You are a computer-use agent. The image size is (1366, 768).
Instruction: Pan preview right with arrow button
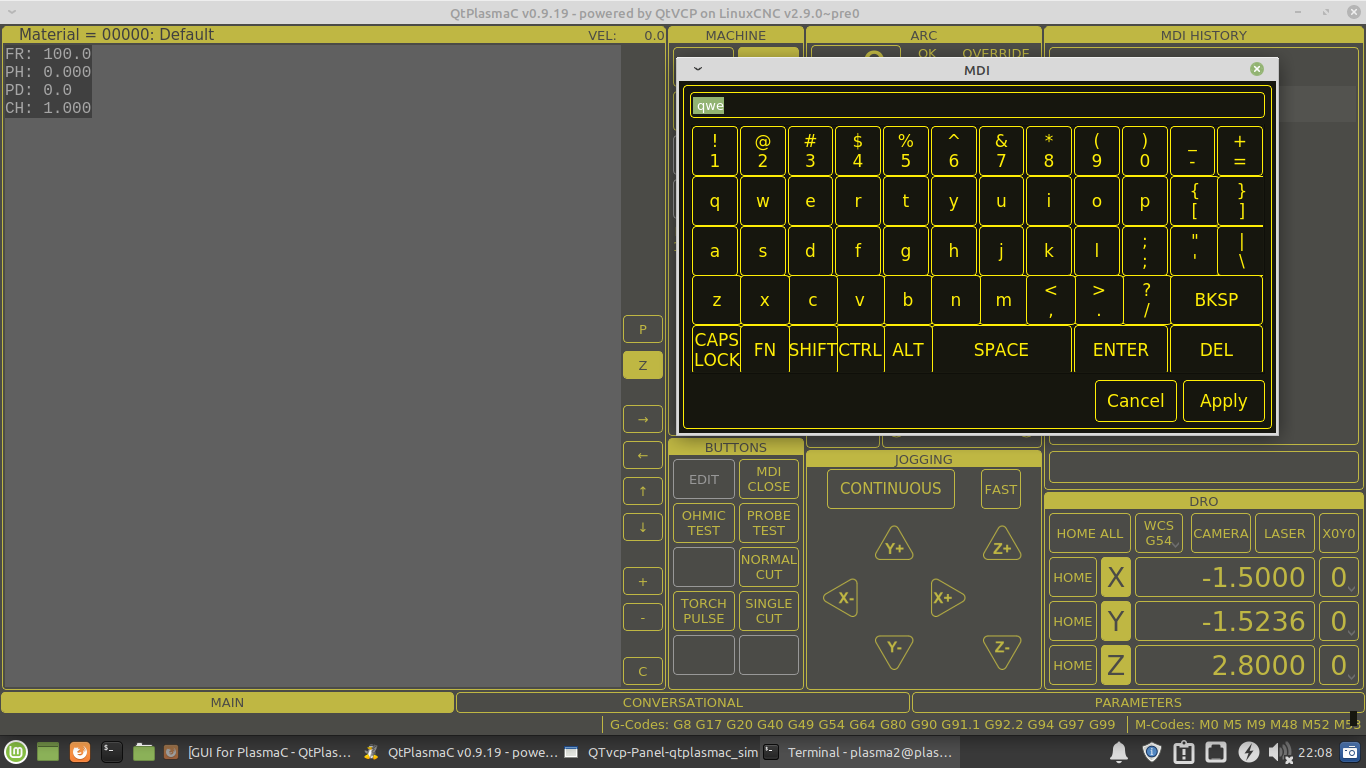click(x=643, y=419)
